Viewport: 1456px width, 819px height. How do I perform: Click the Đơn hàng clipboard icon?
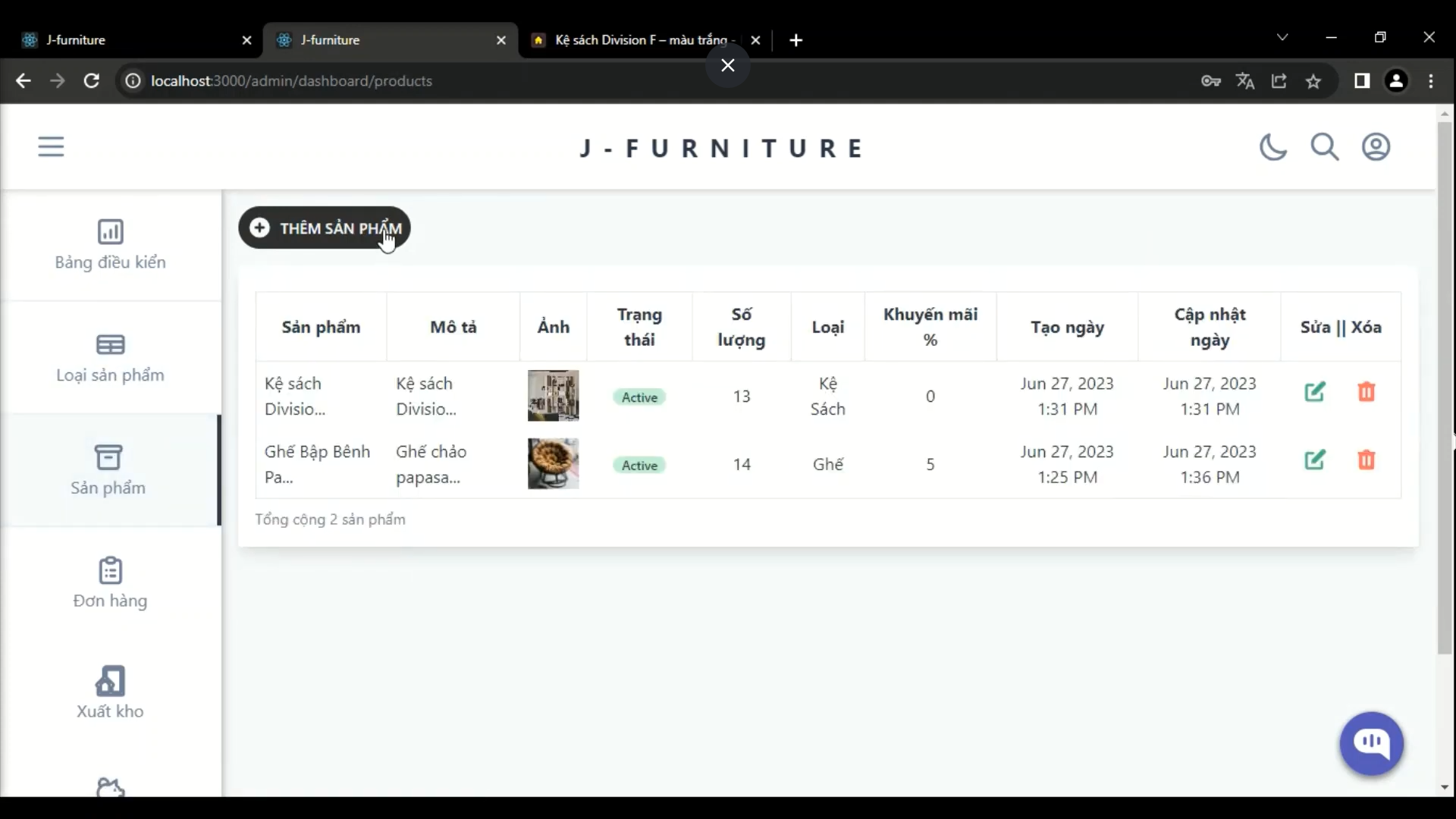pyautogui.click(x=110, y=570)
